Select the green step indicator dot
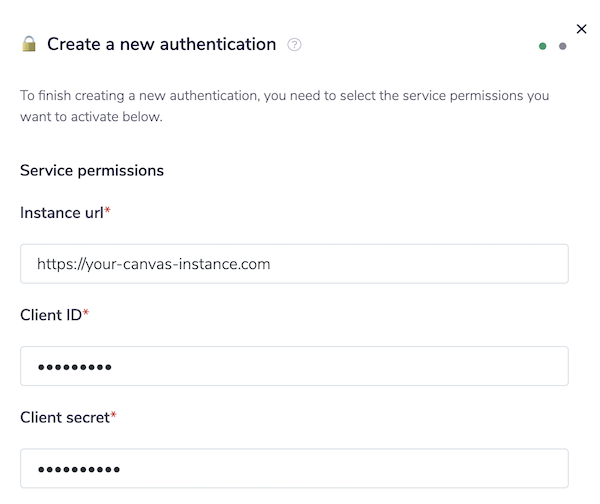 coord(543,46)
